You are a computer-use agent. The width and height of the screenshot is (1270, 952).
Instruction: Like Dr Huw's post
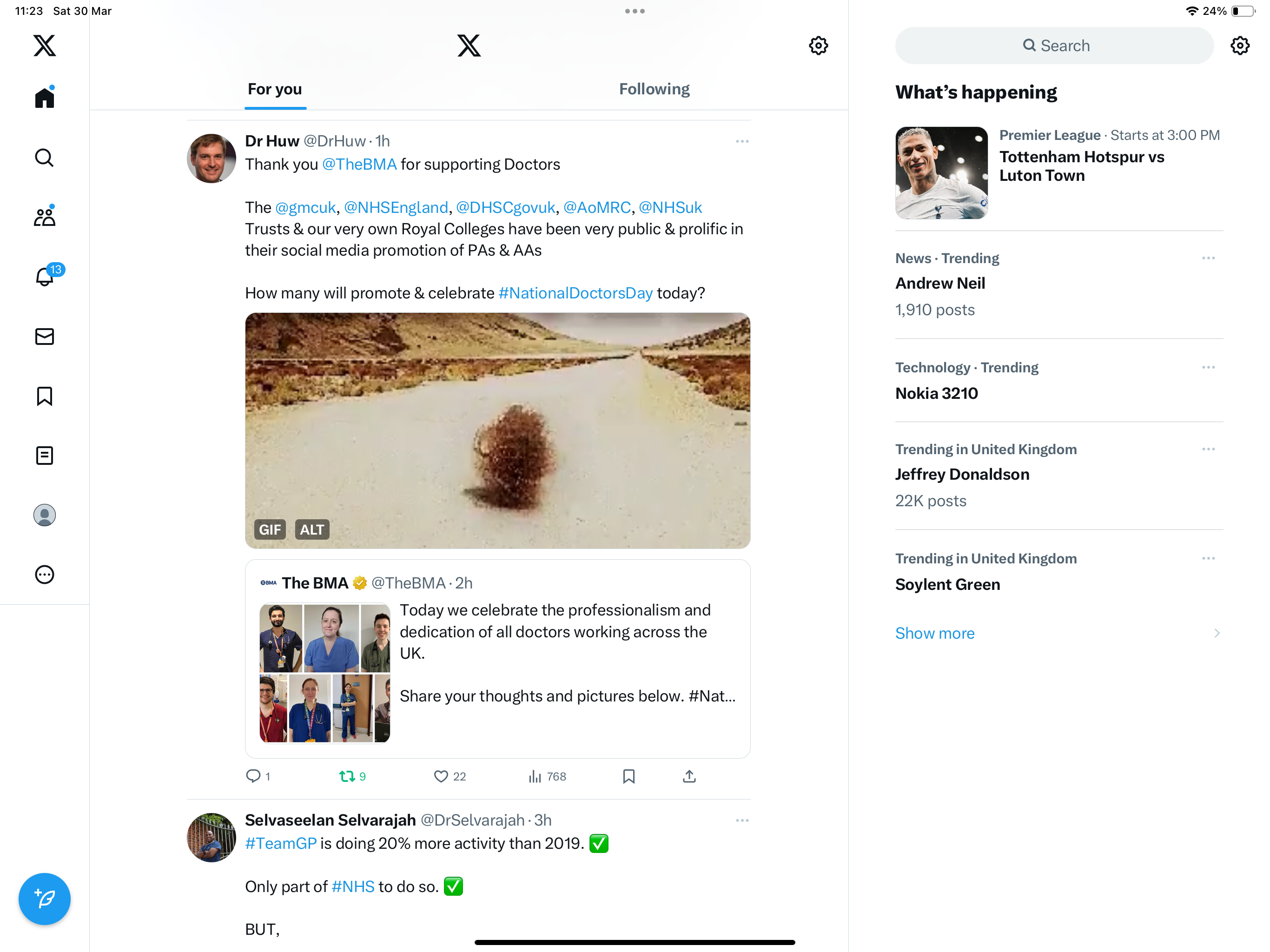pos(449,776)
